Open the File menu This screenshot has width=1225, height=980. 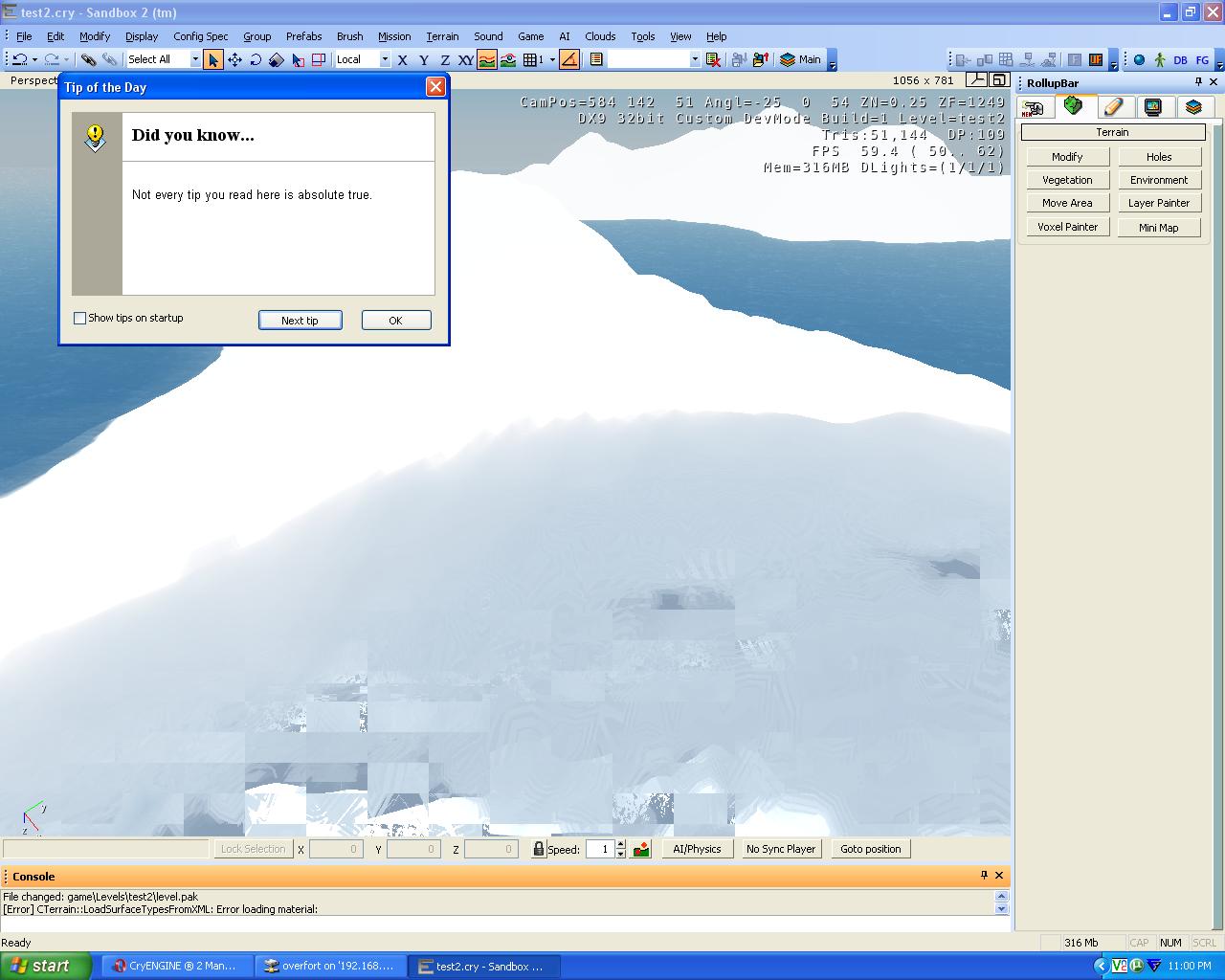click(x=24, y=36)
